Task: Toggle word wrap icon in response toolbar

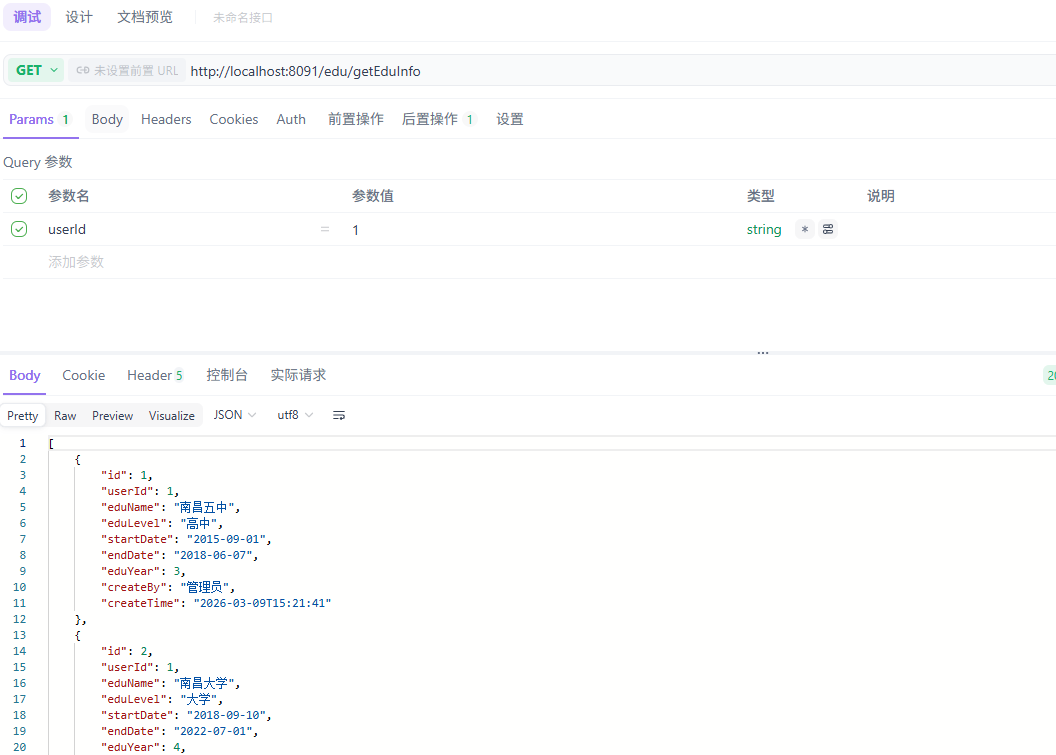Action: pyautogui.click(x=339, y=416)
